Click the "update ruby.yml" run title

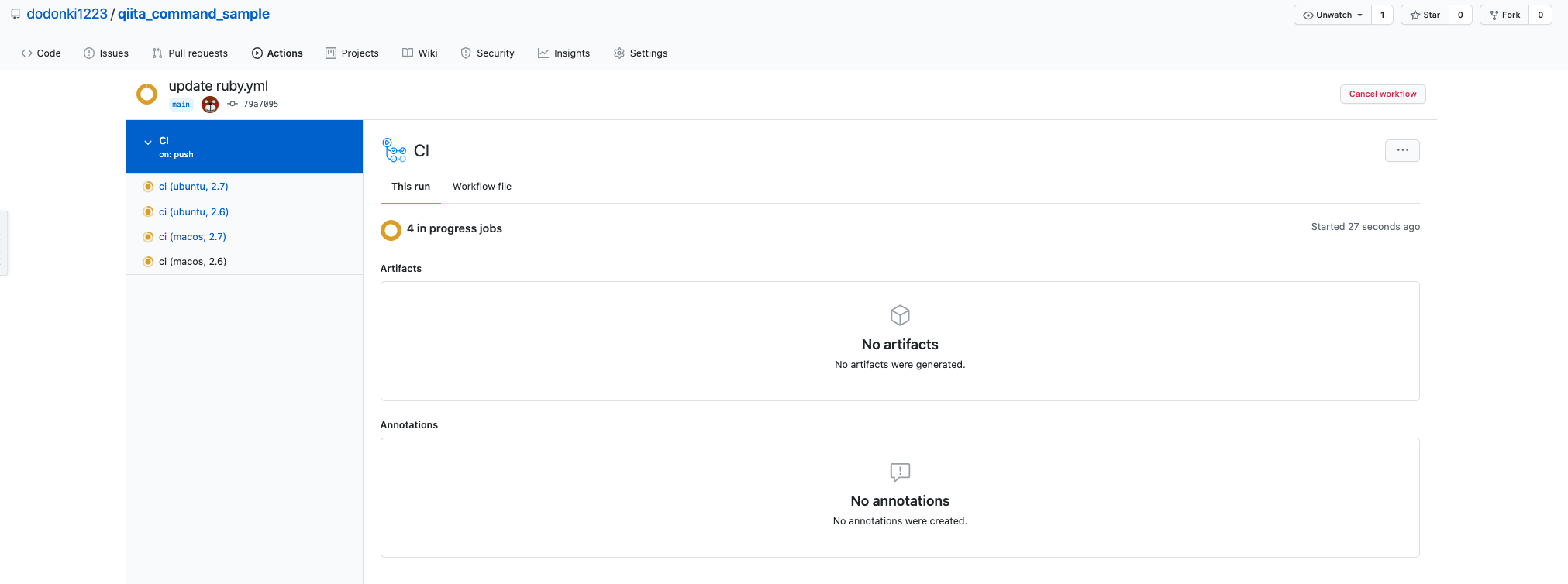(x=219, y=86)
